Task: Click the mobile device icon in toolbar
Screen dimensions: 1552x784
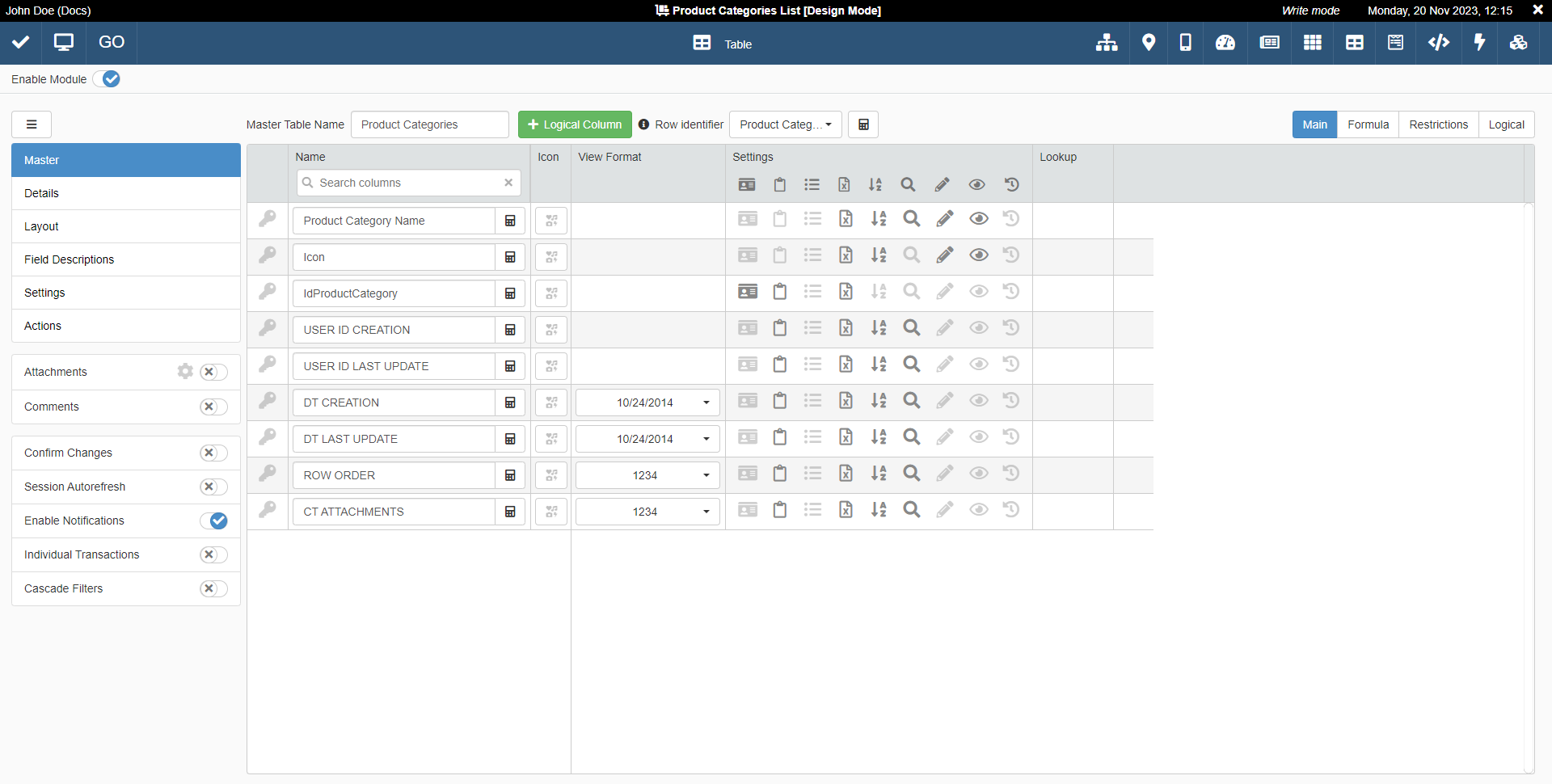Action: tap(1185, 43)
